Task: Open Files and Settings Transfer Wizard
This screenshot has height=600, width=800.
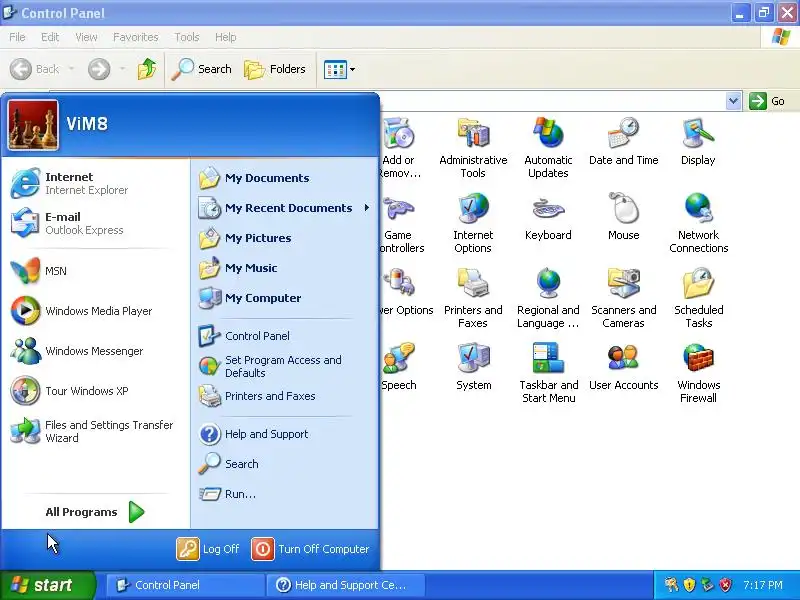Action: [94, 431]
